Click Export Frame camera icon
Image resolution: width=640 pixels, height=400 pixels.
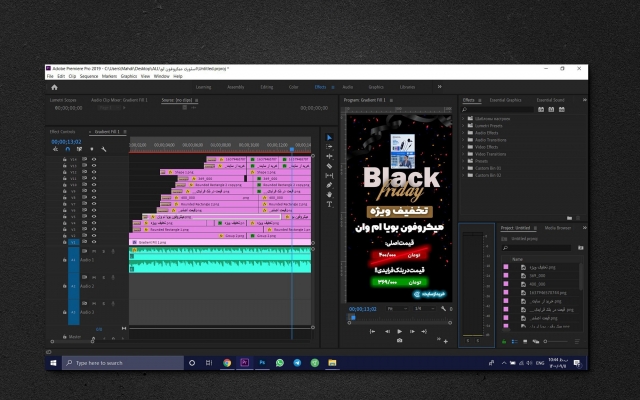(x=399, y=340)
